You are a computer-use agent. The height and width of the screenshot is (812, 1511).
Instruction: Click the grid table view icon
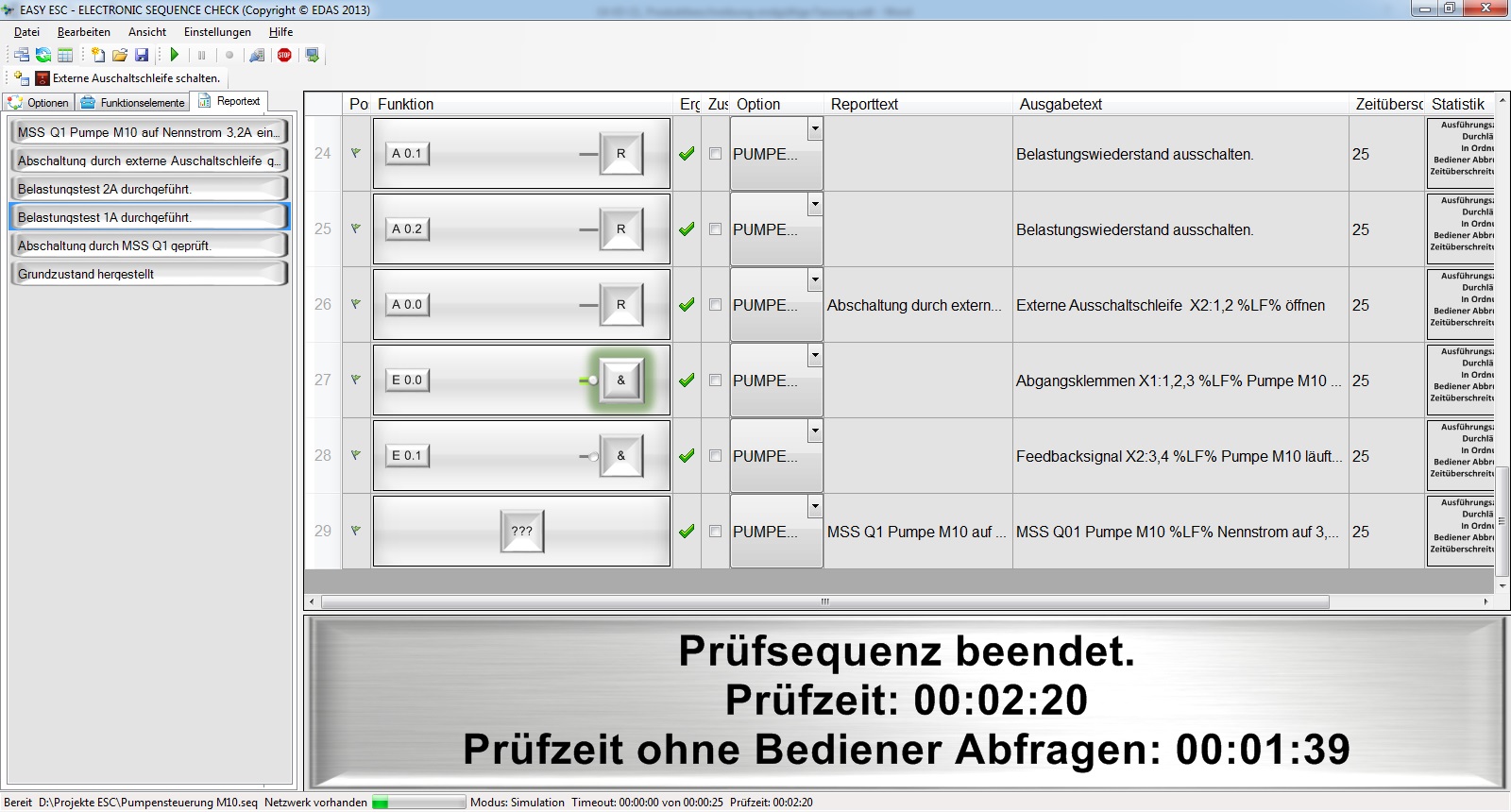[x=65, y=55]
